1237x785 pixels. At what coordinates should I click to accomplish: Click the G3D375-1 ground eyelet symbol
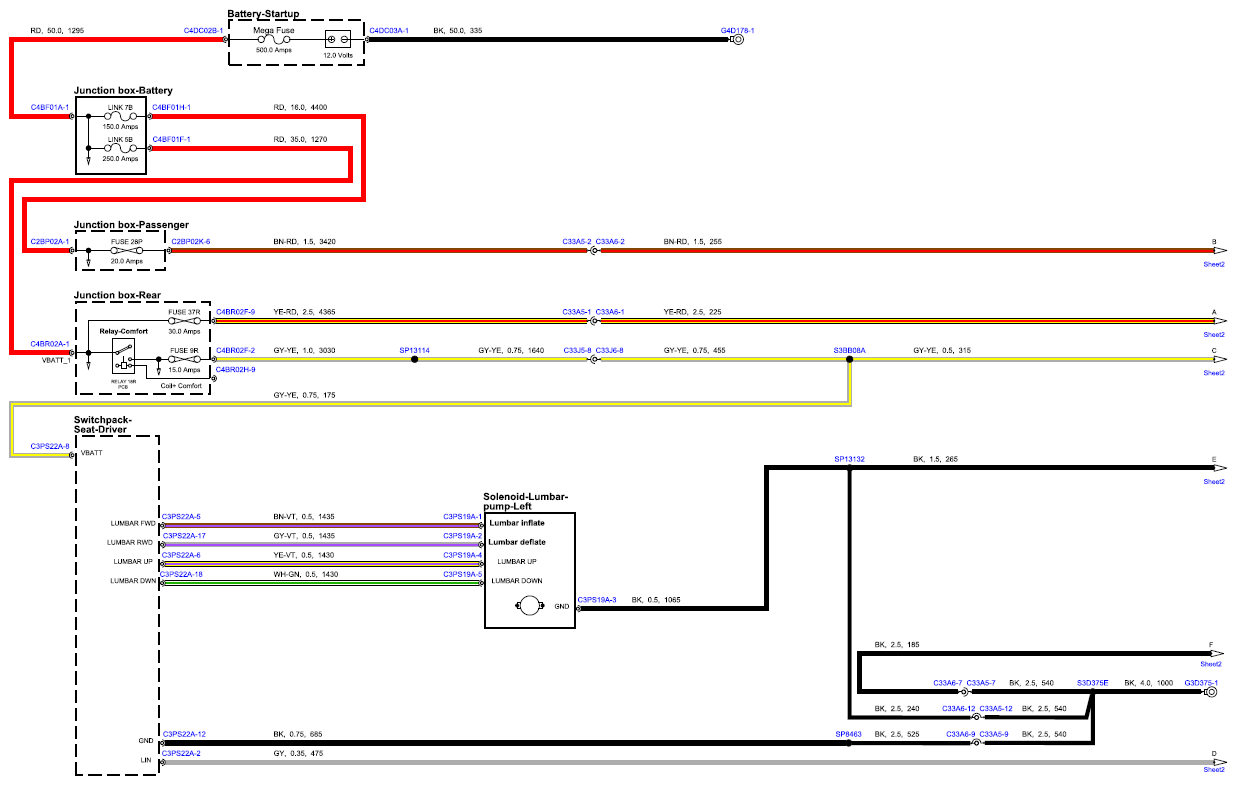pos(1211,691)
